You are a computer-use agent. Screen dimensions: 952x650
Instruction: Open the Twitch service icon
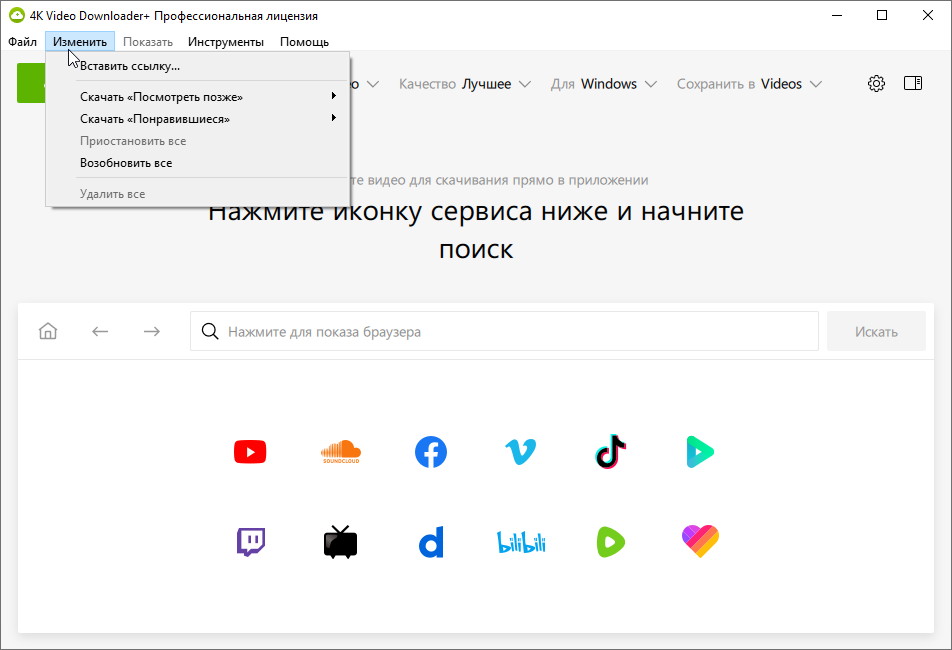tap(251, 542)
